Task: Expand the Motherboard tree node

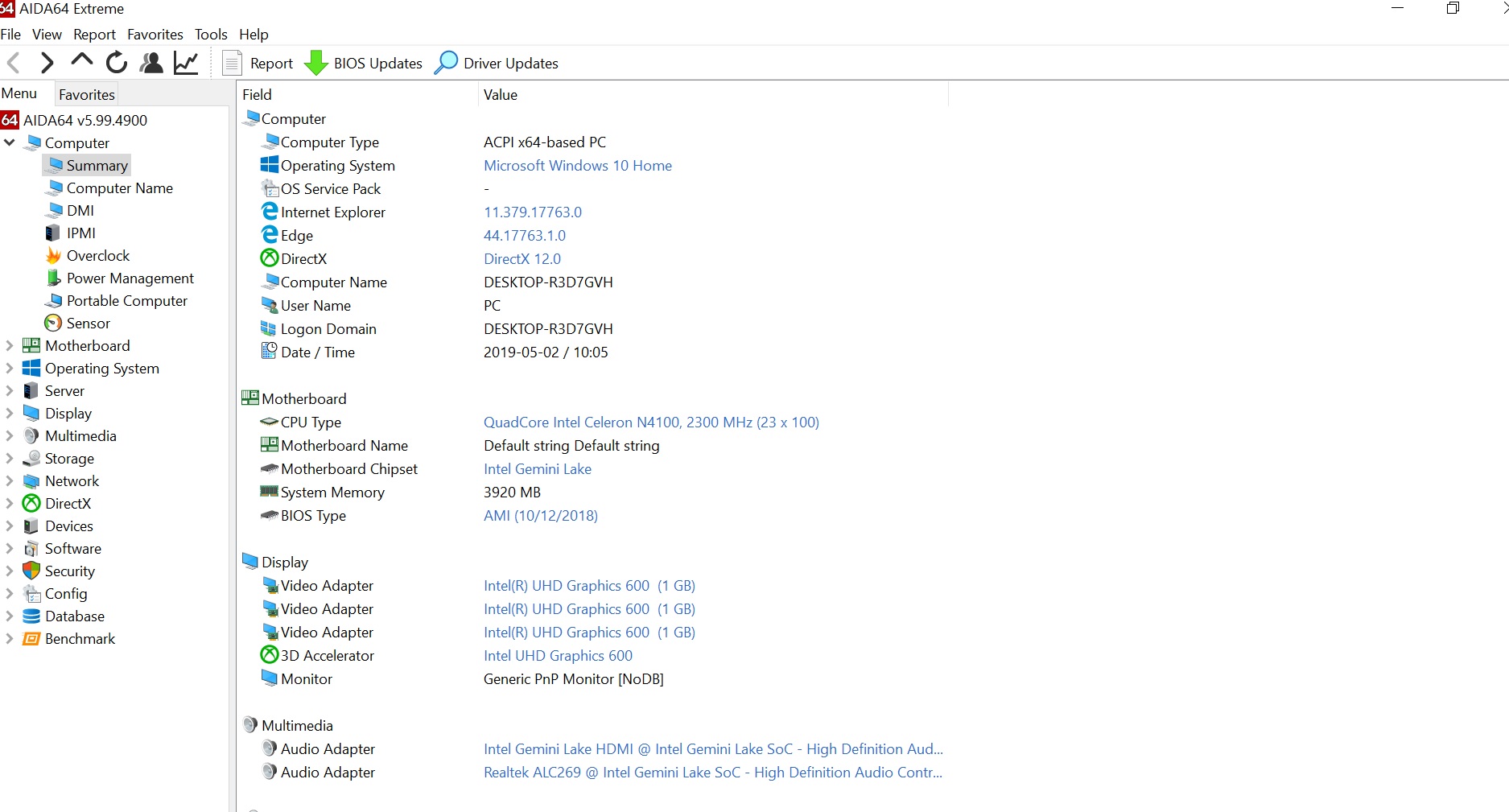Action: 10,345
